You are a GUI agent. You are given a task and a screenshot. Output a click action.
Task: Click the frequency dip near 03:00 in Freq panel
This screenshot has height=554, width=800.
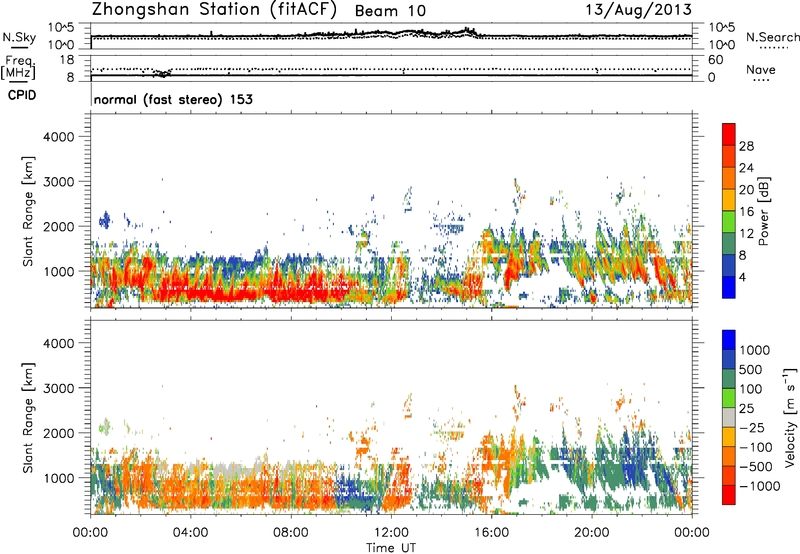click(x=162, y=73)
